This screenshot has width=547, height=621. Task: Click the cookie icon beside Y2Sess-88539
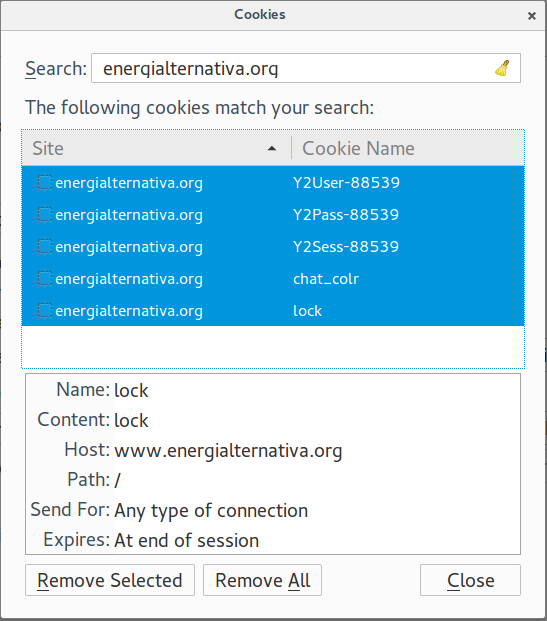(x=45, y=247)
